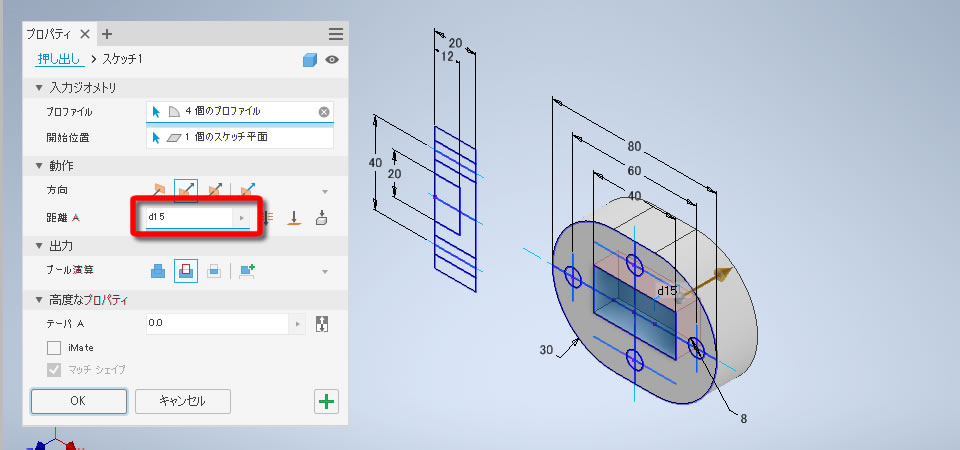The height and width of the screenshot is (450, 960).
Task: Collapse the 入力ジオメトリ section
Action: (x=39, y=88)
